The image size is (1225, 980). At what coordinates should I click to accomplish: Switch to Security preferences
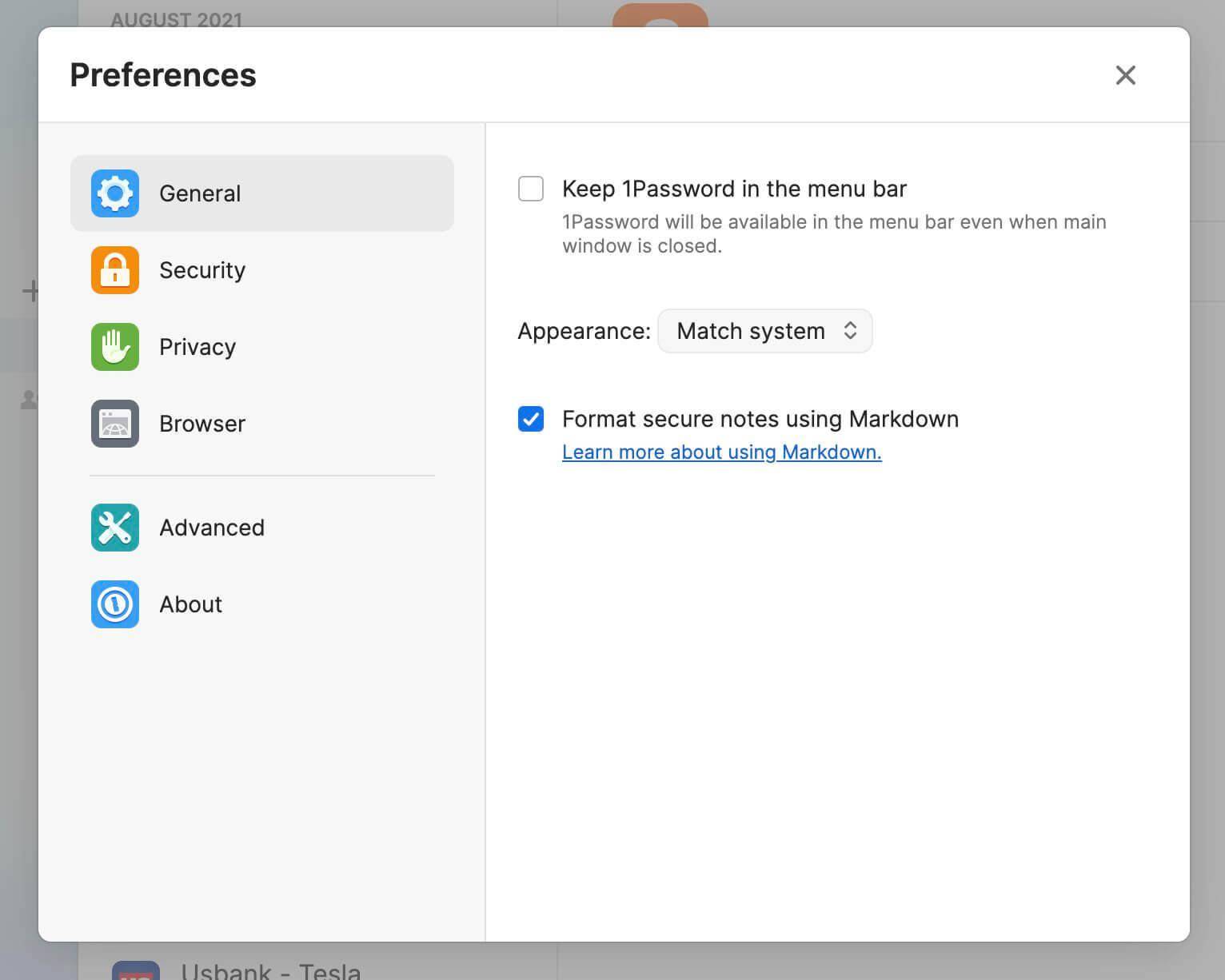tap(262, 270)
